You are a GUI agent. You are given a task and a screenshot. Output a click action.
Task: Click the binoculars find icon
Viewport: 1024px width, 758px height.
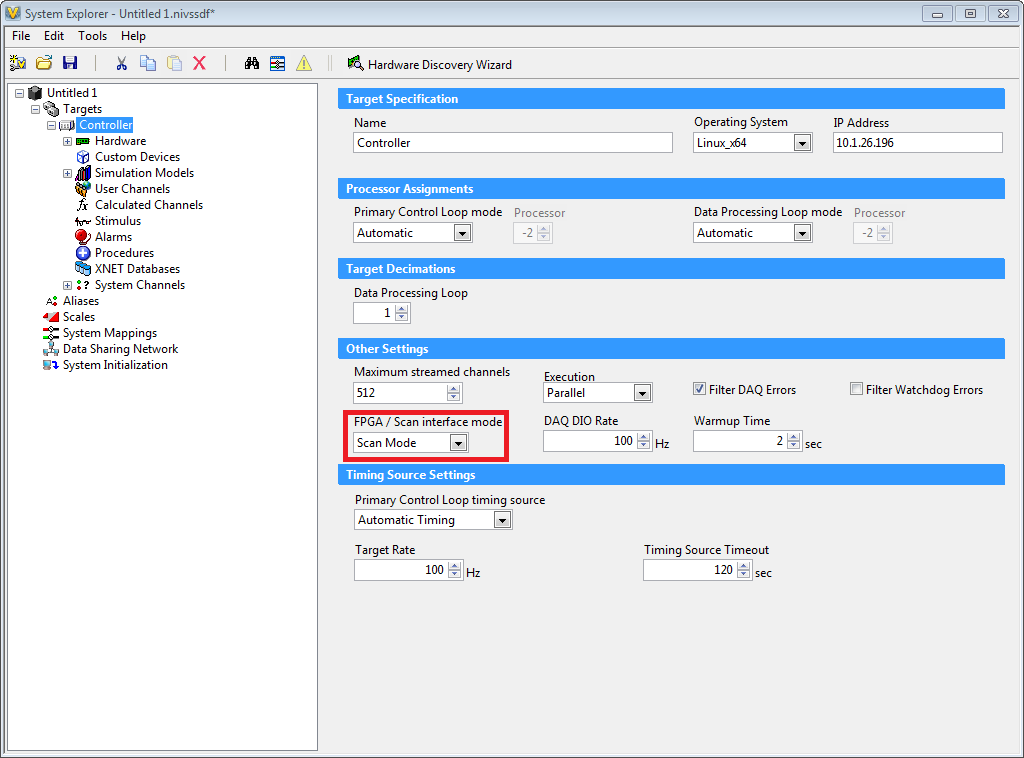252,63
